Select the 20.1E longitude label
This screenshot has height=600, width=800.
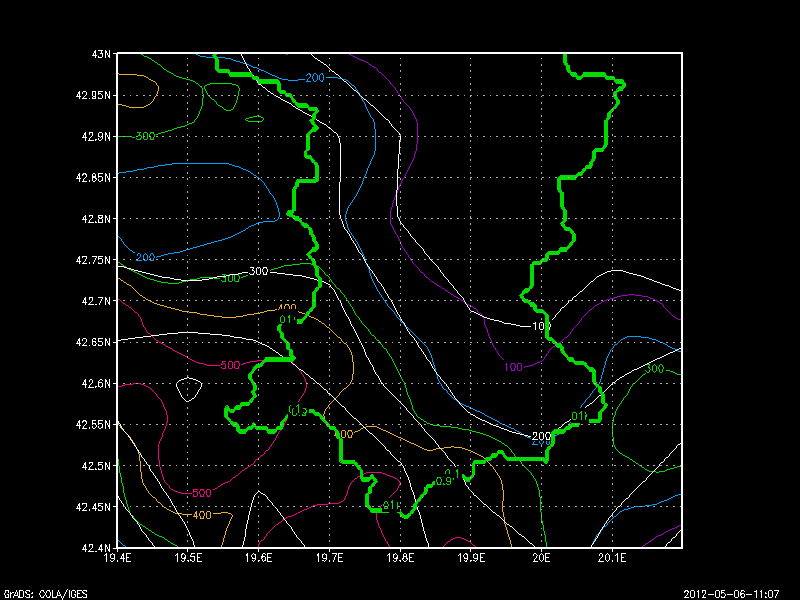(612, 558)
